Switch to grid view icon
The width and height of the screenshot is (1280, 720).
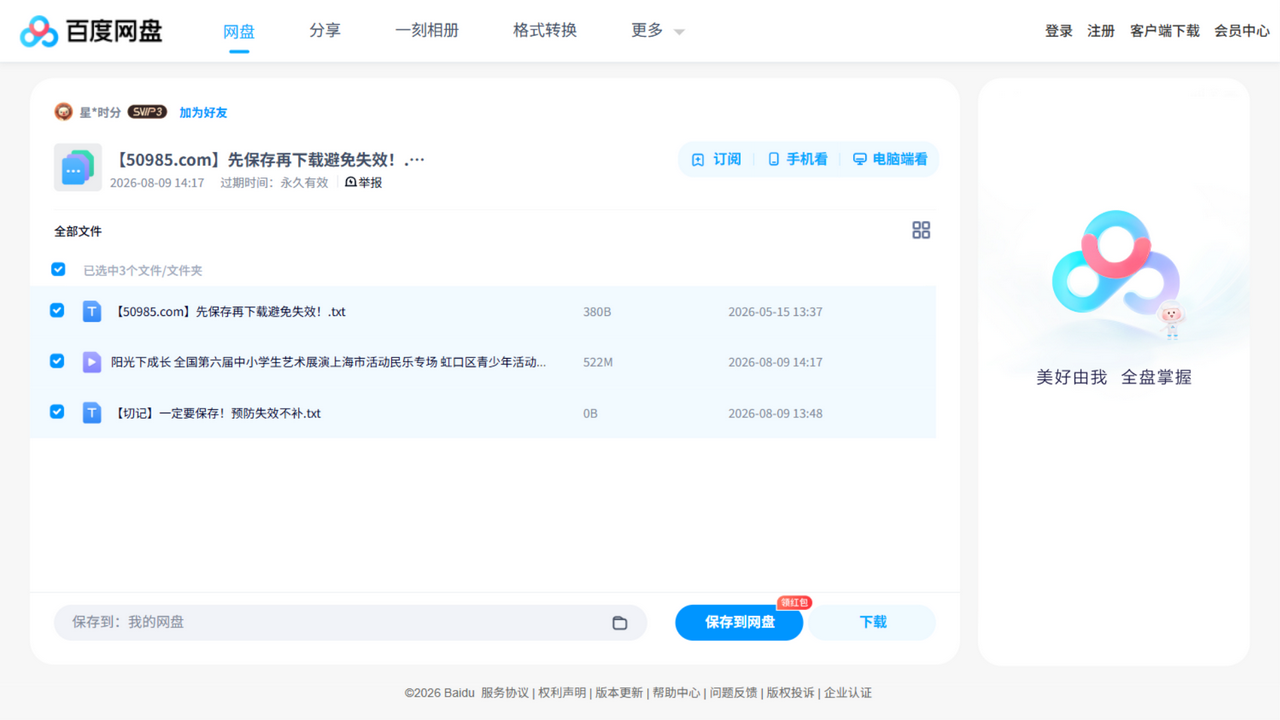tap(921, 230)
